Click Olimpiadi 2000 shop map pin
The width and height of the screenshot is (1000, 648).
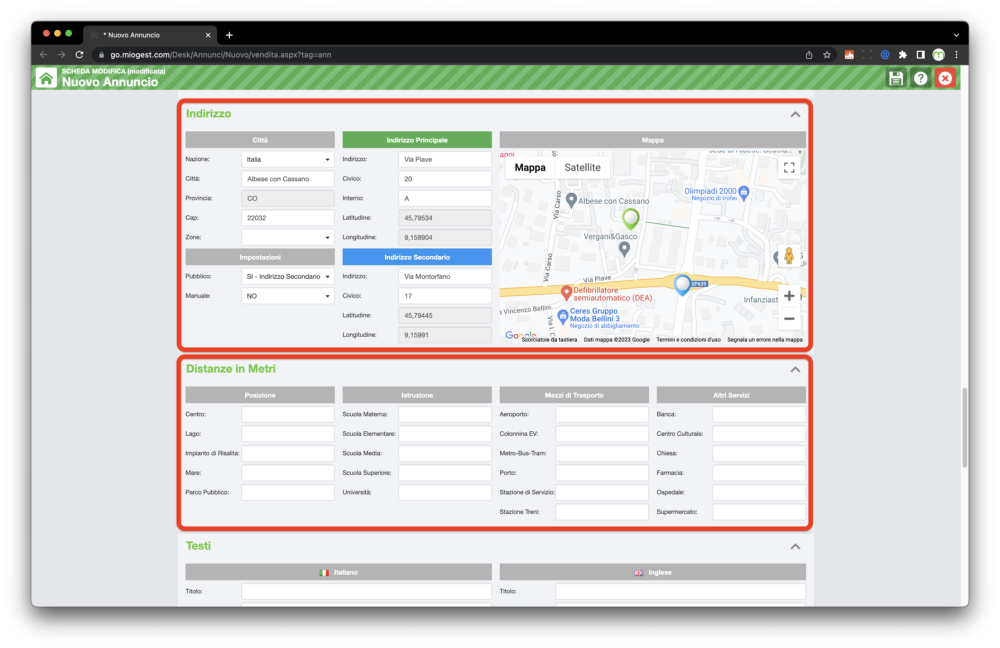pyautogui.click(x=744, y=191)
